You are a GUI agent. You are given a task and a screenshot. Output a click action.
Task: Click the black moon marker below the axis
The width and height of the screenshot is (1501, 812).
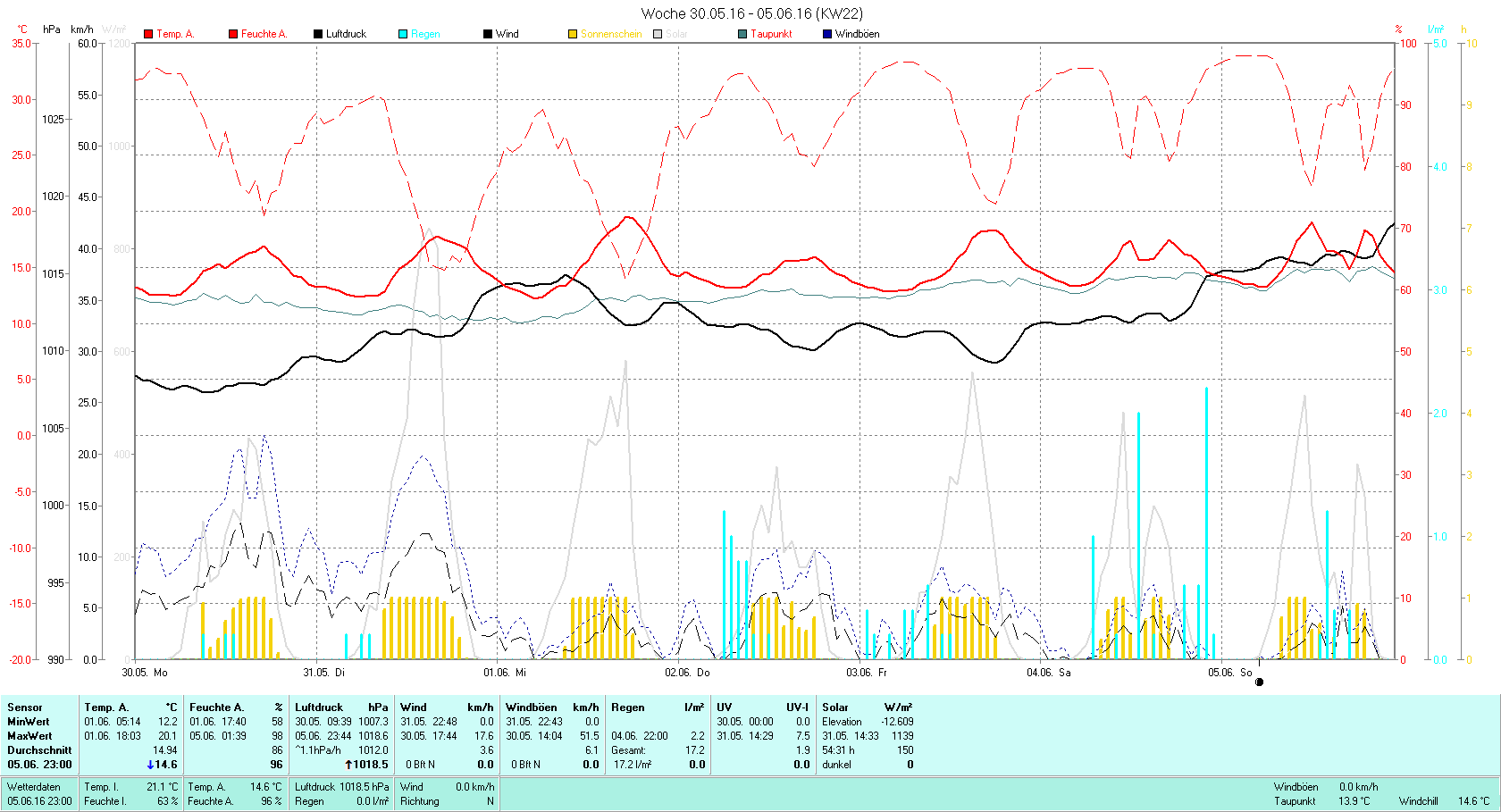(1259, 682)
